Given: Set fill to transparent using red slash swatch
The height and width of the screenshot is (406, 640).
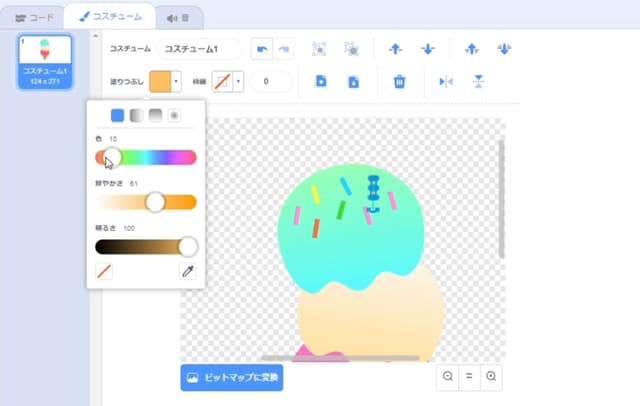Looking at the screenshot, I should tap(104, 271).
